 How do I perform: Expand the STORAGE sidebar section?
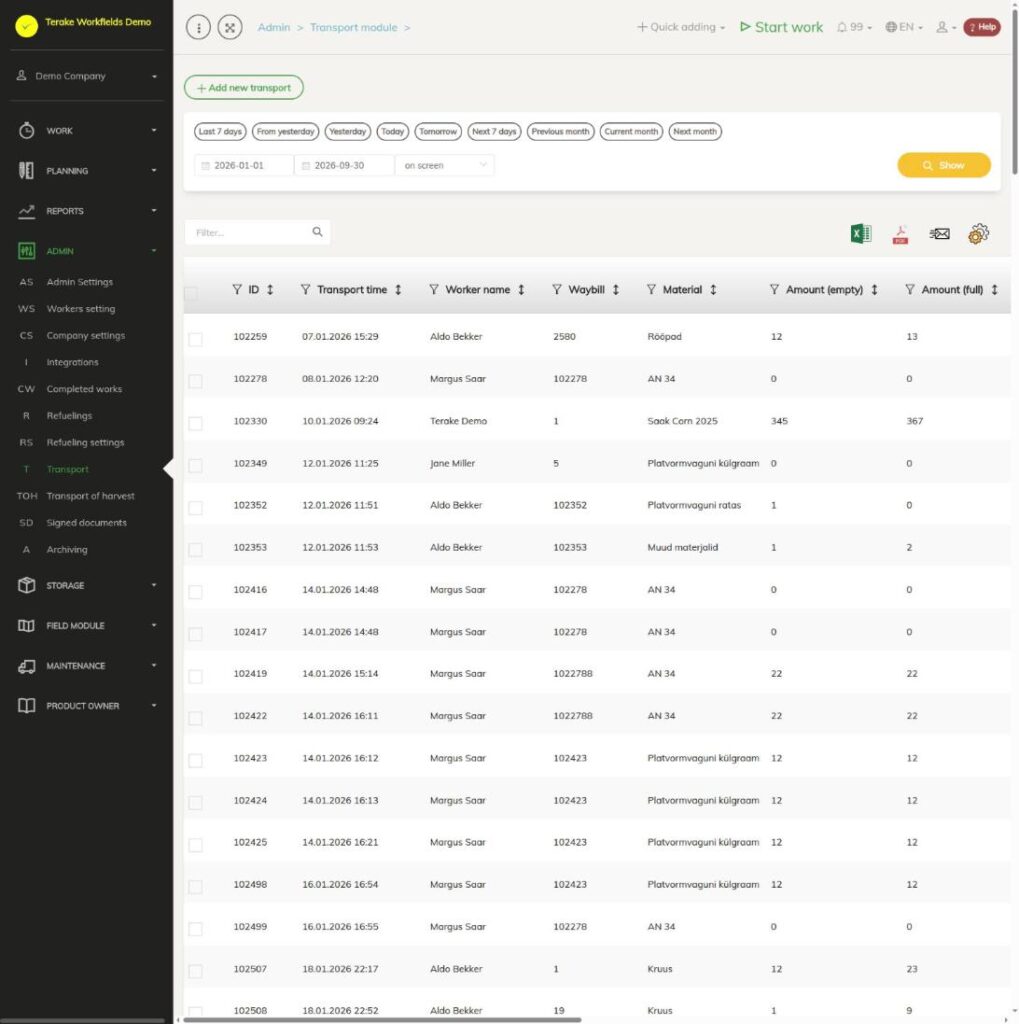(x=87, y=585)
